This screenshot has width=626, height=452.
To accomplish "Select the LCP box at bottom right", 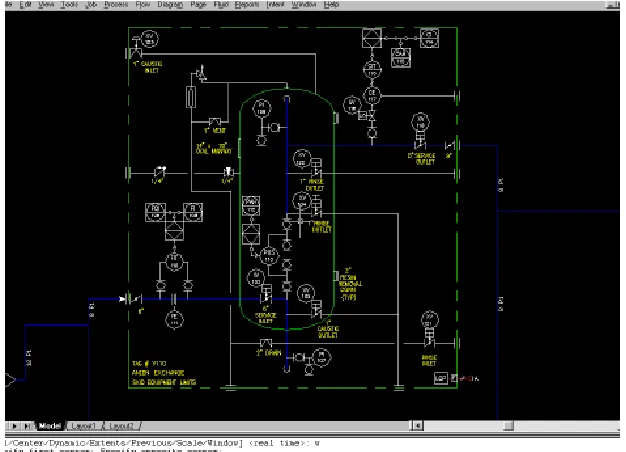I will (441, 378).
